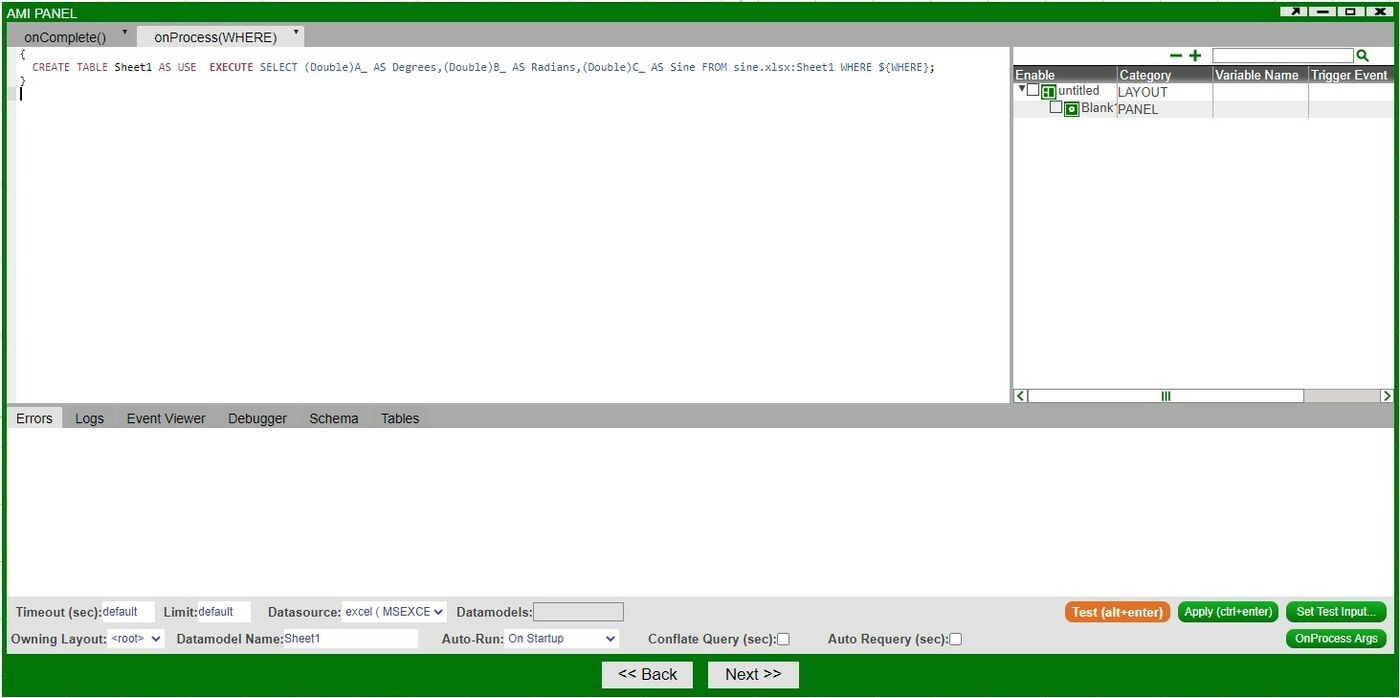Screen dimensions: 1400x698
Task: Switch to the Event Viewer tab
Action: pos(165,418)
